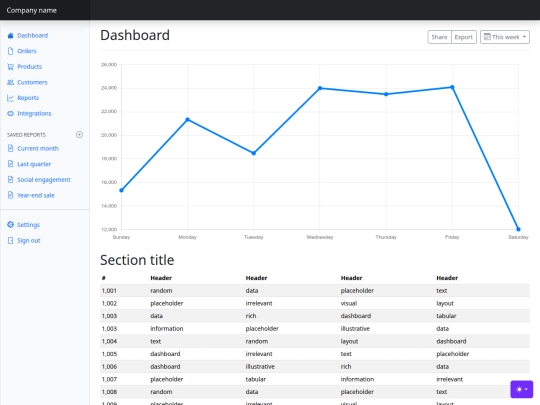Click 'random' in row 1,008

161,392
